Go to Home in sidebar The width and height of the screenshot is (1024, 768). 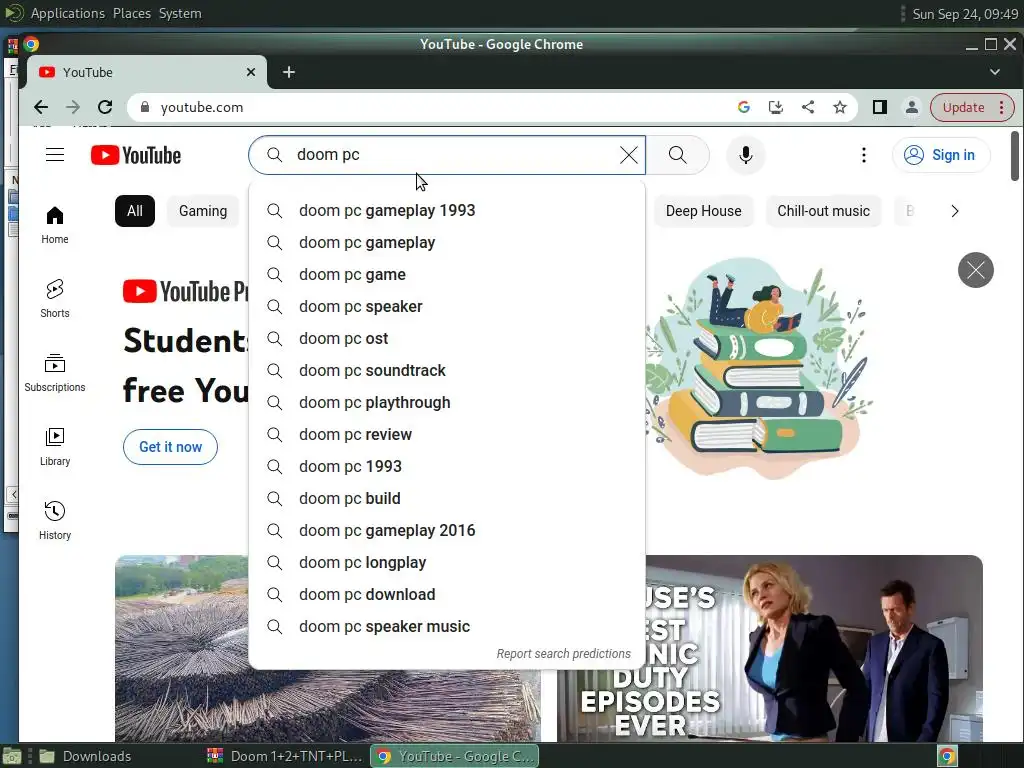(55, 225)
